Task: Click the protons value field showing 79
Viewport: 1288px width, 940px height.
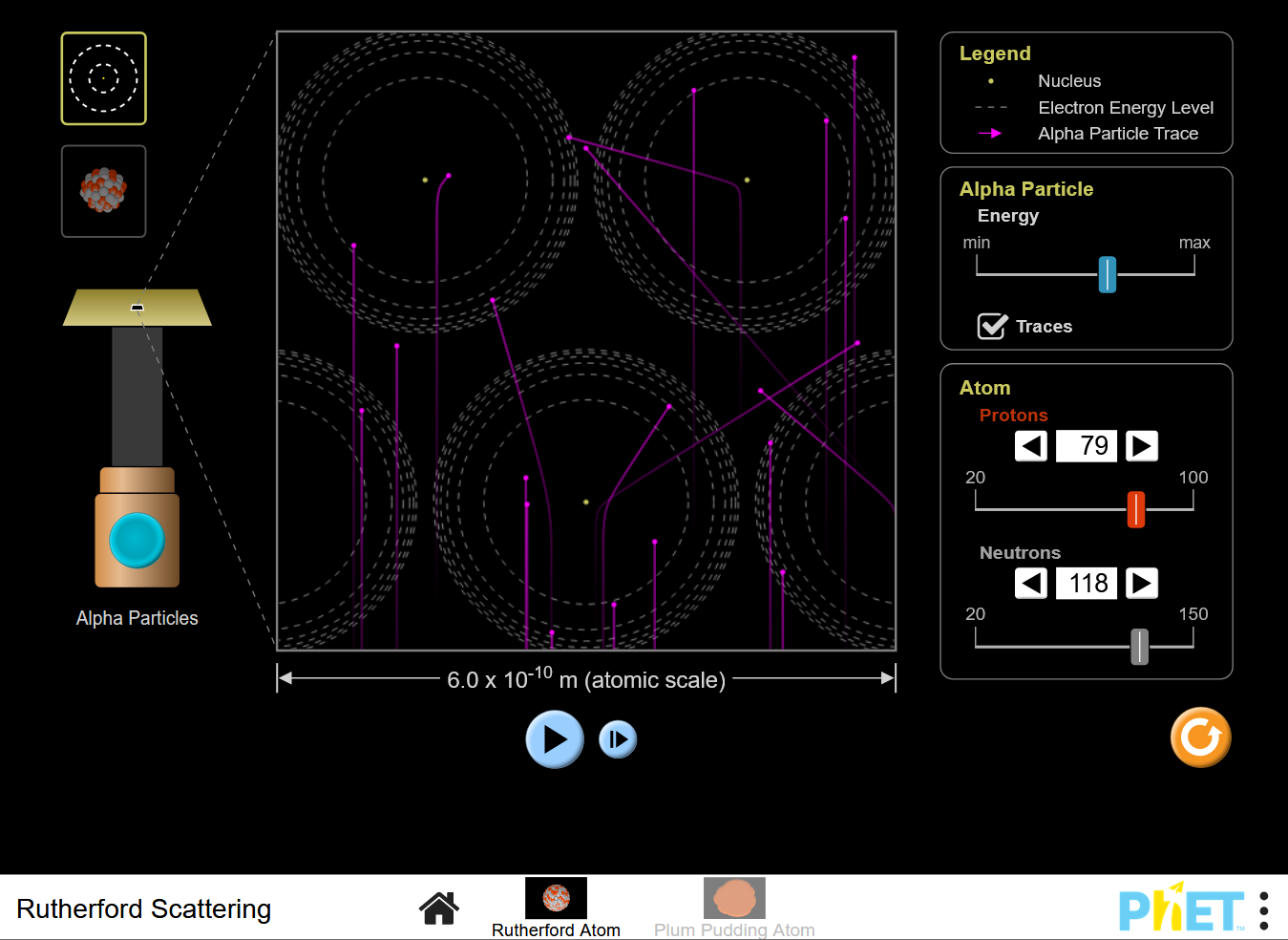Action: [1087, 446]
